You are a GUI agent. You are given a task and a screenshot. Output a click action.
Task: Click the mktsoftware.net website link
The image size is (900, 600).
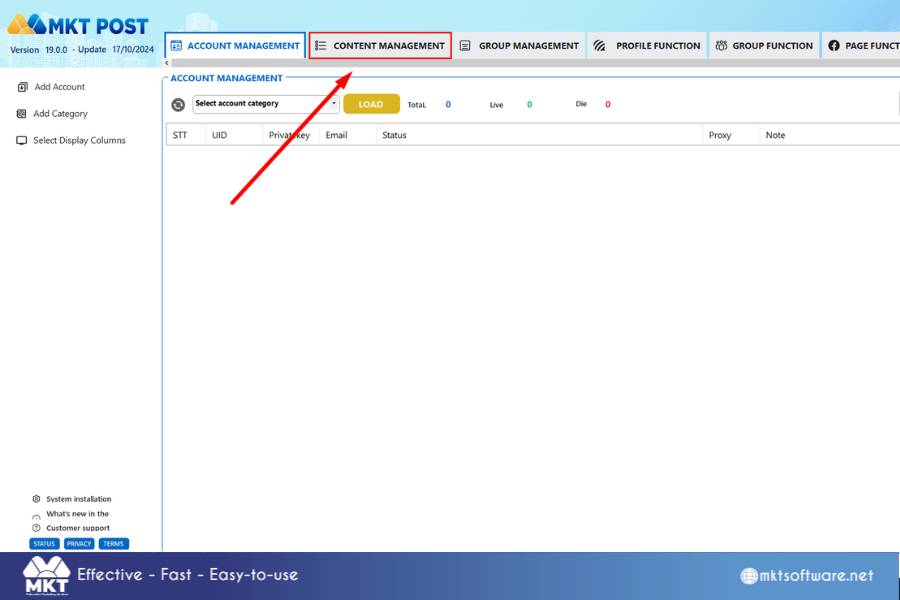point(806,575)
